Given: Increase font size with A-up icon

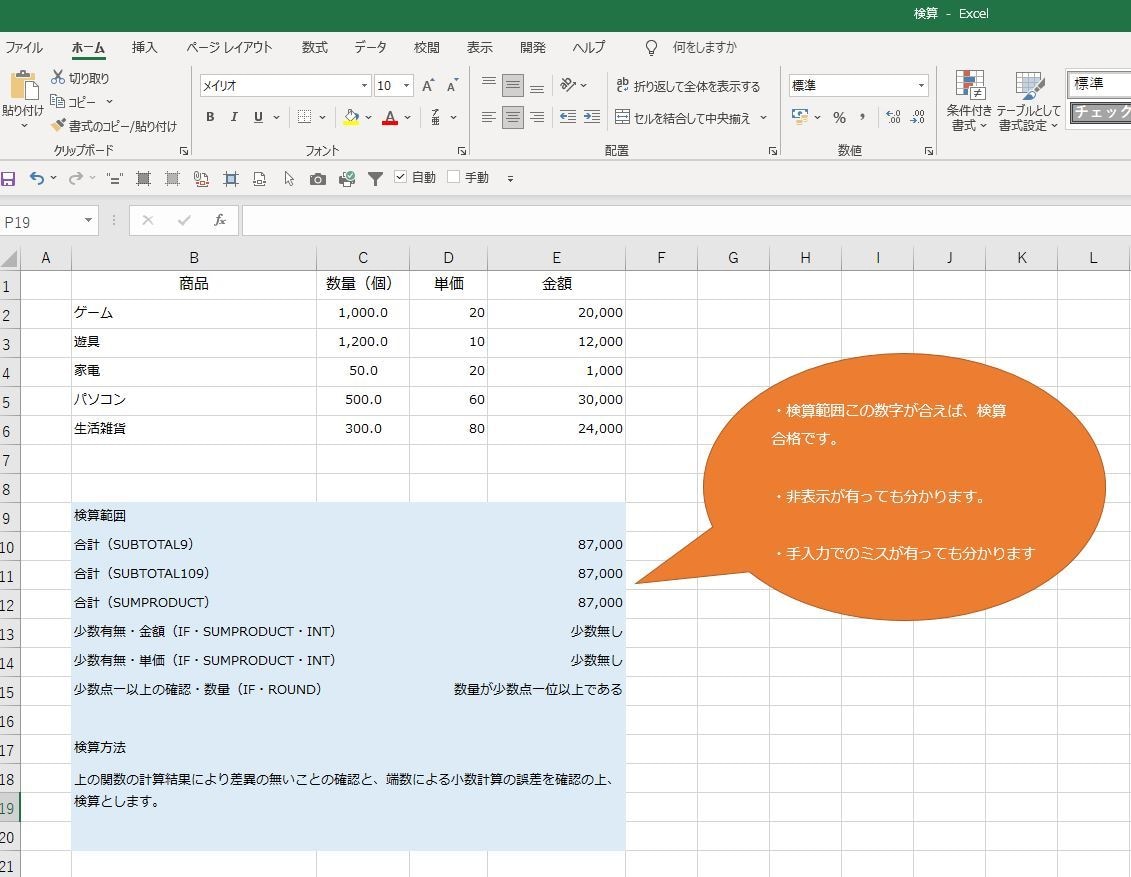Looking at the screenshot, I should click(428, 85).
